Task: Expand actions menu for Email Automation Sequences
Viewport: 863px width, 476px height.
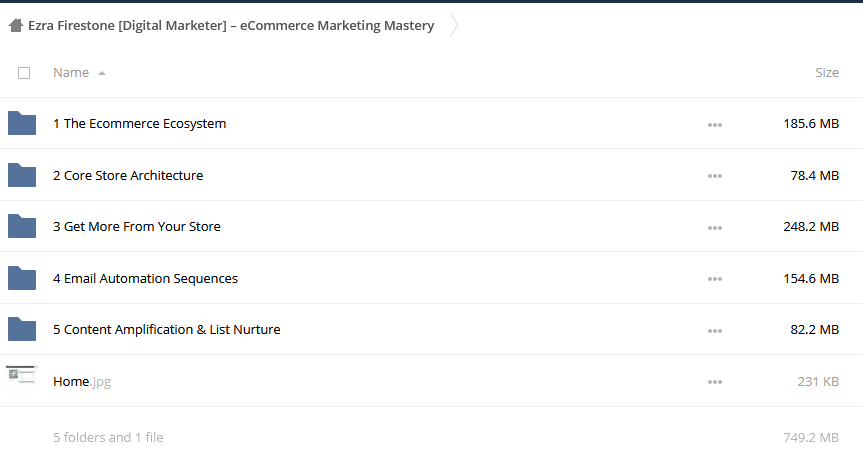Action: (715, 279)
